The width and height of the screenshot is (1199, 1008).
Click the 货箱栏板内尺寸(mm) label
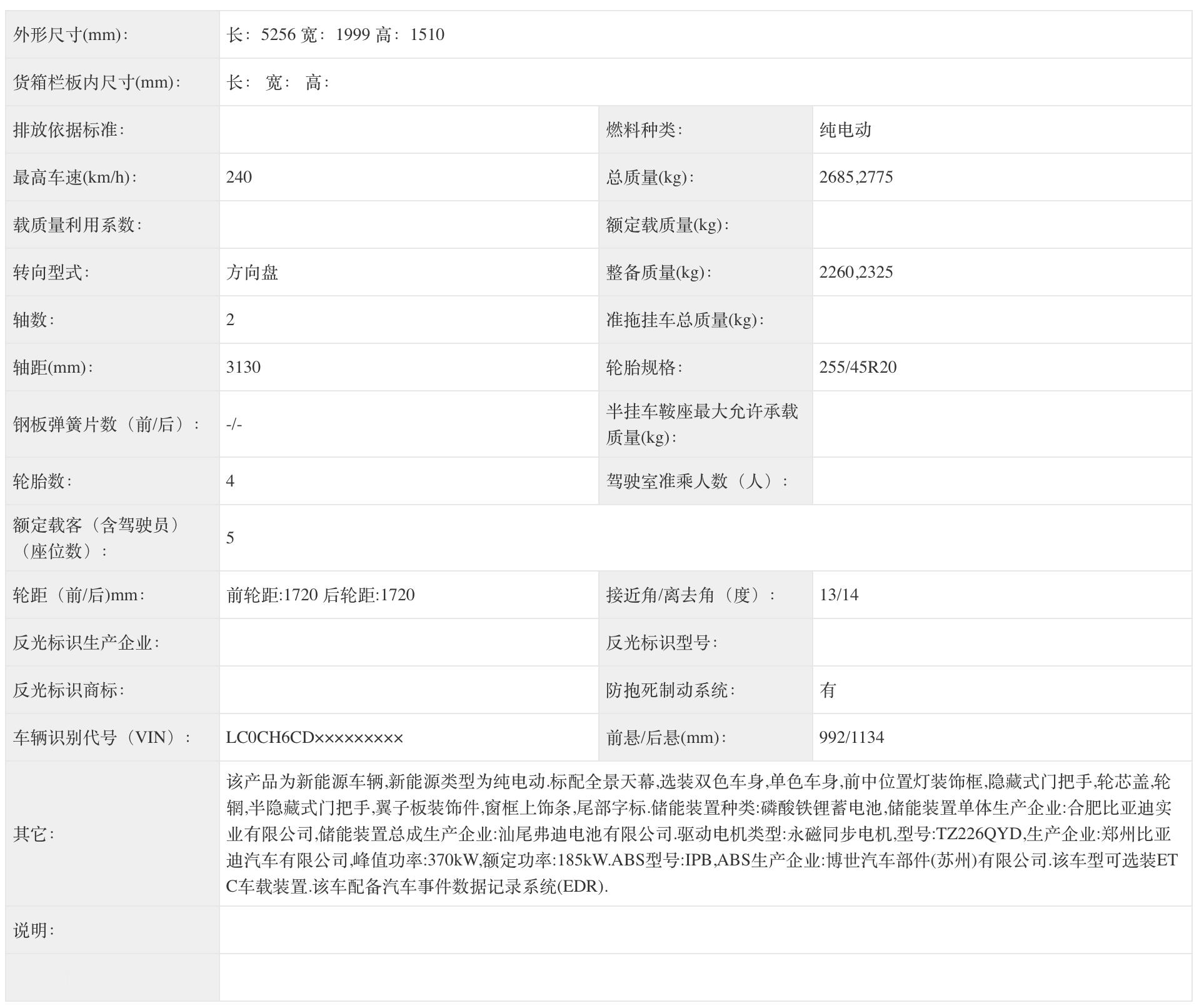[x=97, y=82]
